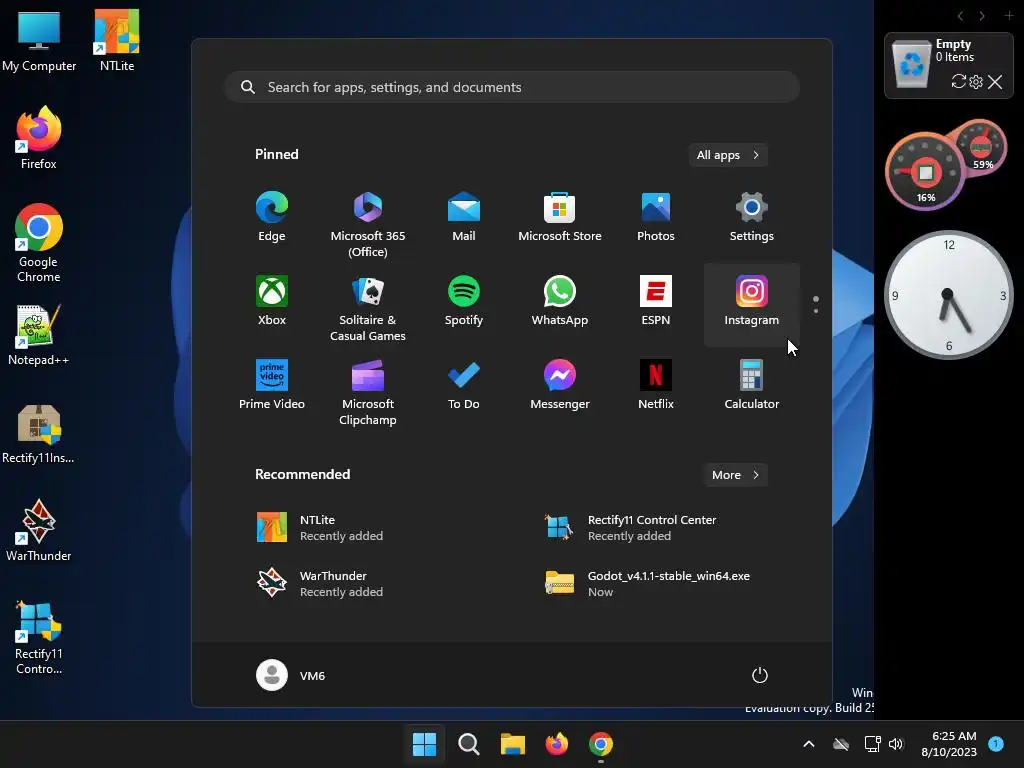The image size is (1024, 768).
Task: Expand More recommended items
Action: (x=736, y=475)
